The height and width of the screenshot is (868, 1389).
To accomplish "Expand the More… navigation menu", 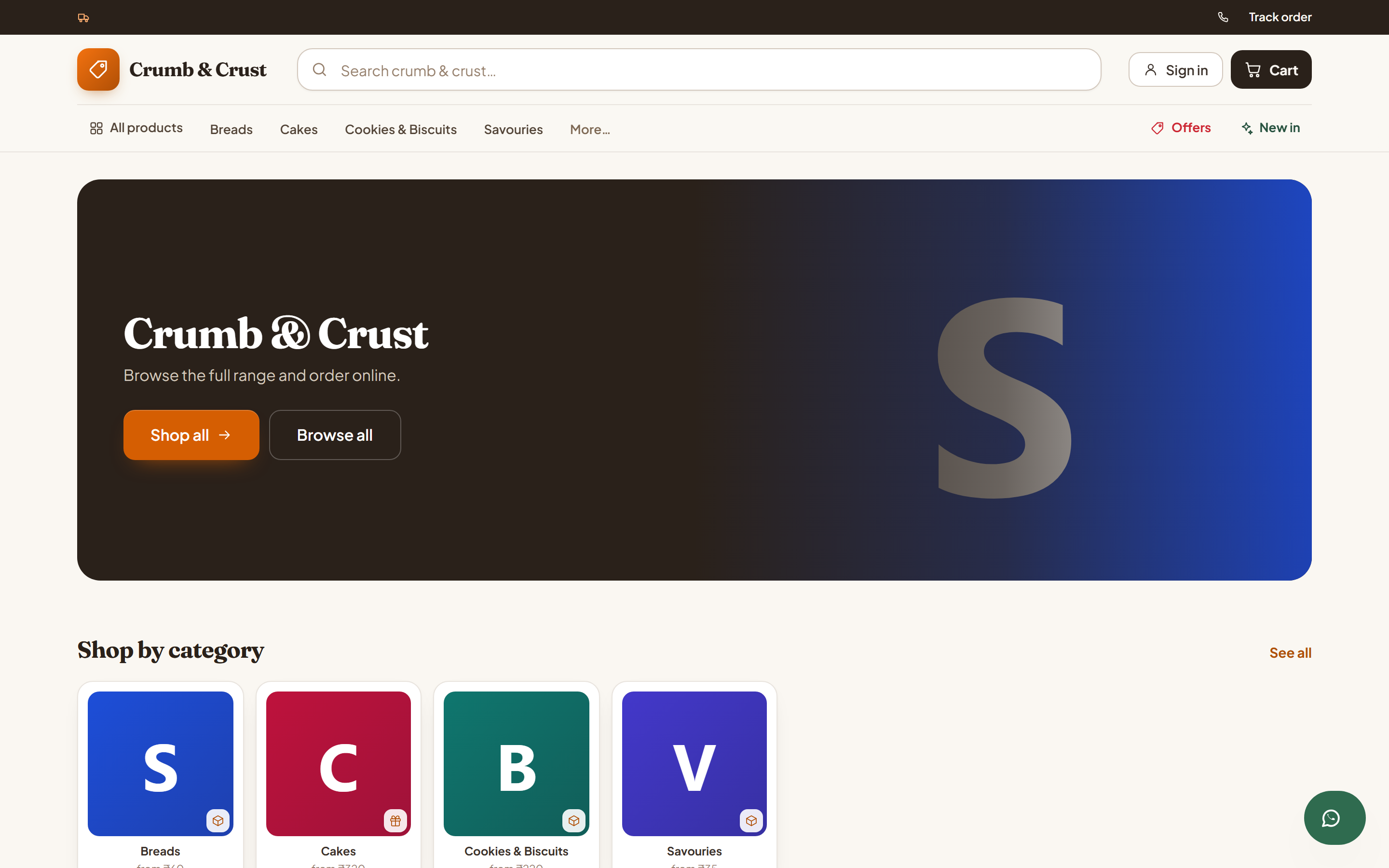I will (x=590, y=129).
